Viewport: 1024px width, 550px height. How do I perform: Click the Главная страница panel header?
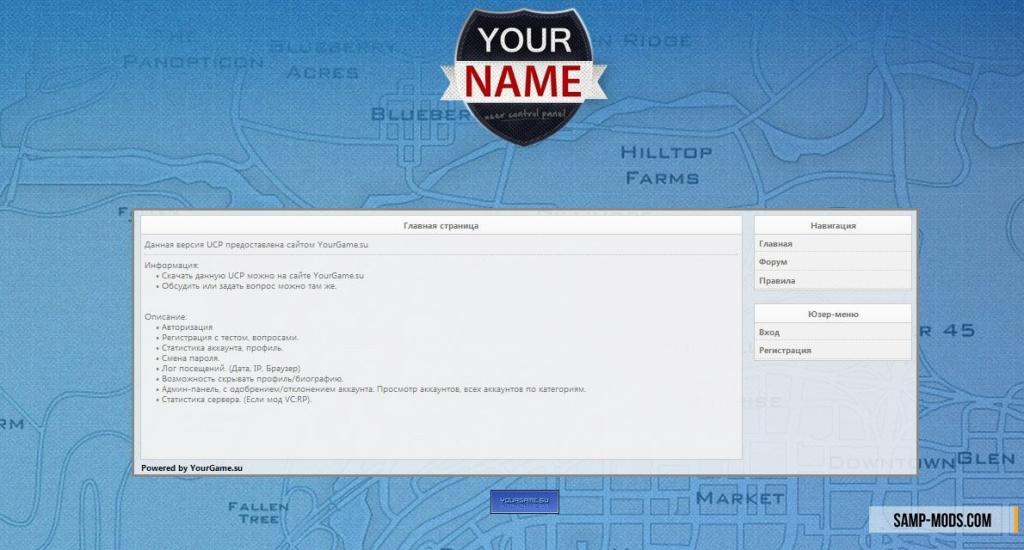coord(441,225)
